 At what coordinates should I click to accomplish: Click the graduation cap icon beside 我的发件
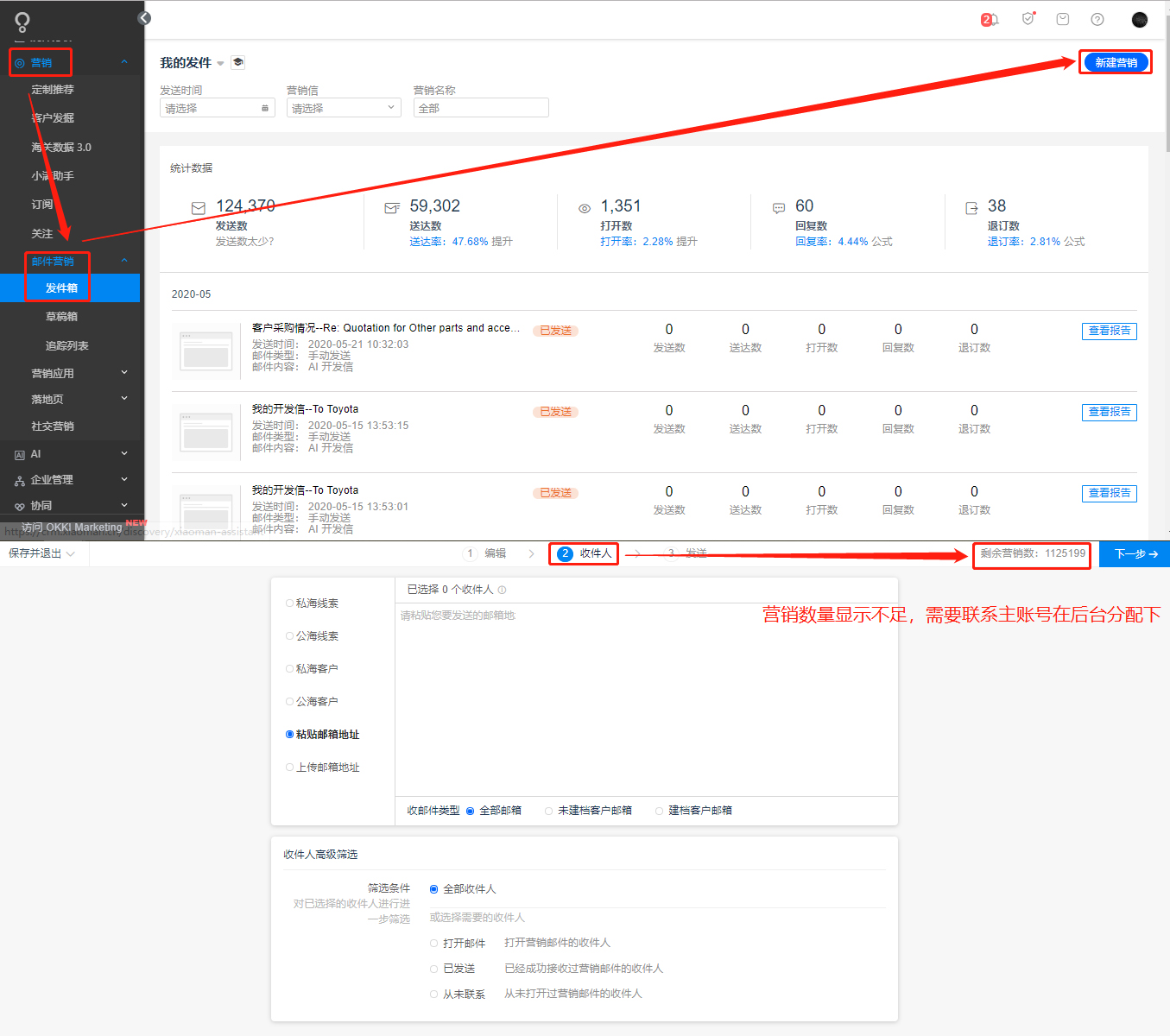click(237, 62)
